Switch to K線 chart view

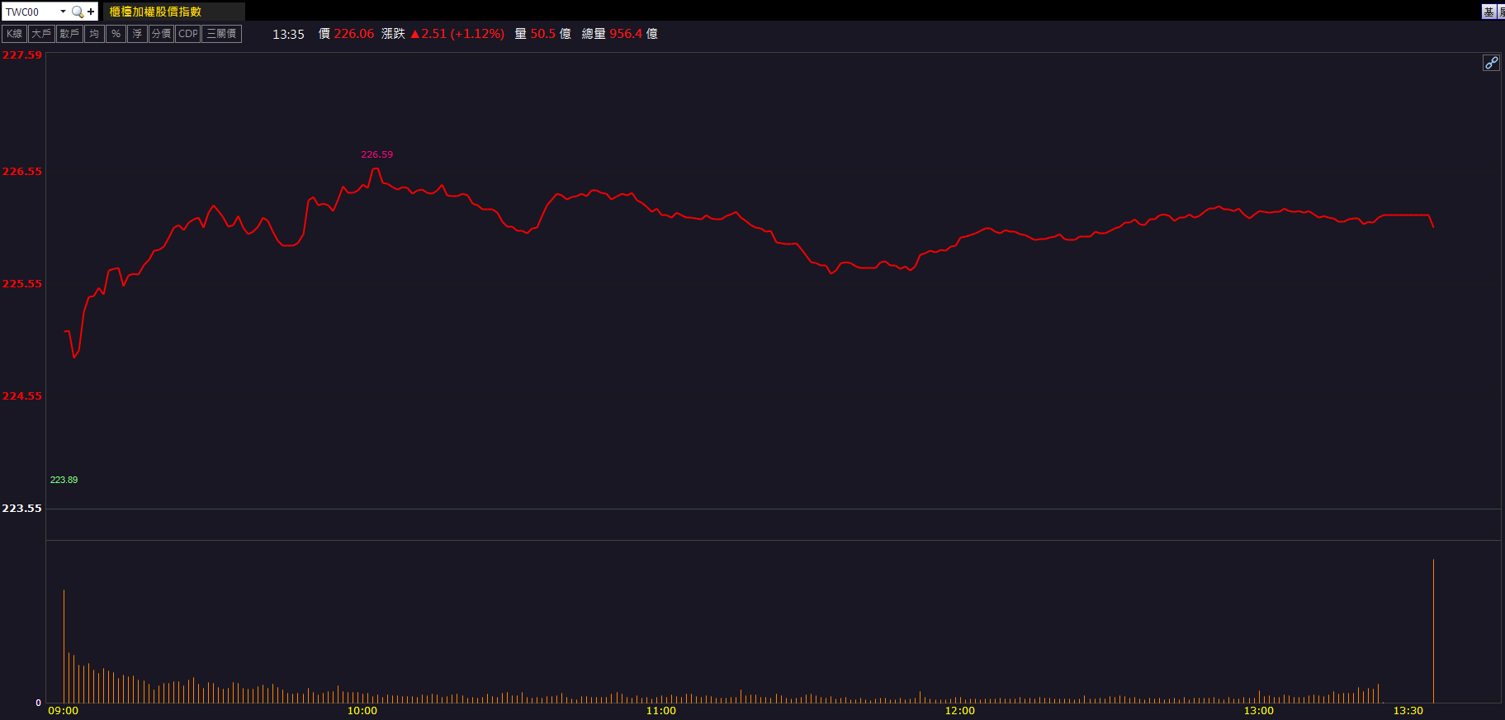[x=14, y=34]
